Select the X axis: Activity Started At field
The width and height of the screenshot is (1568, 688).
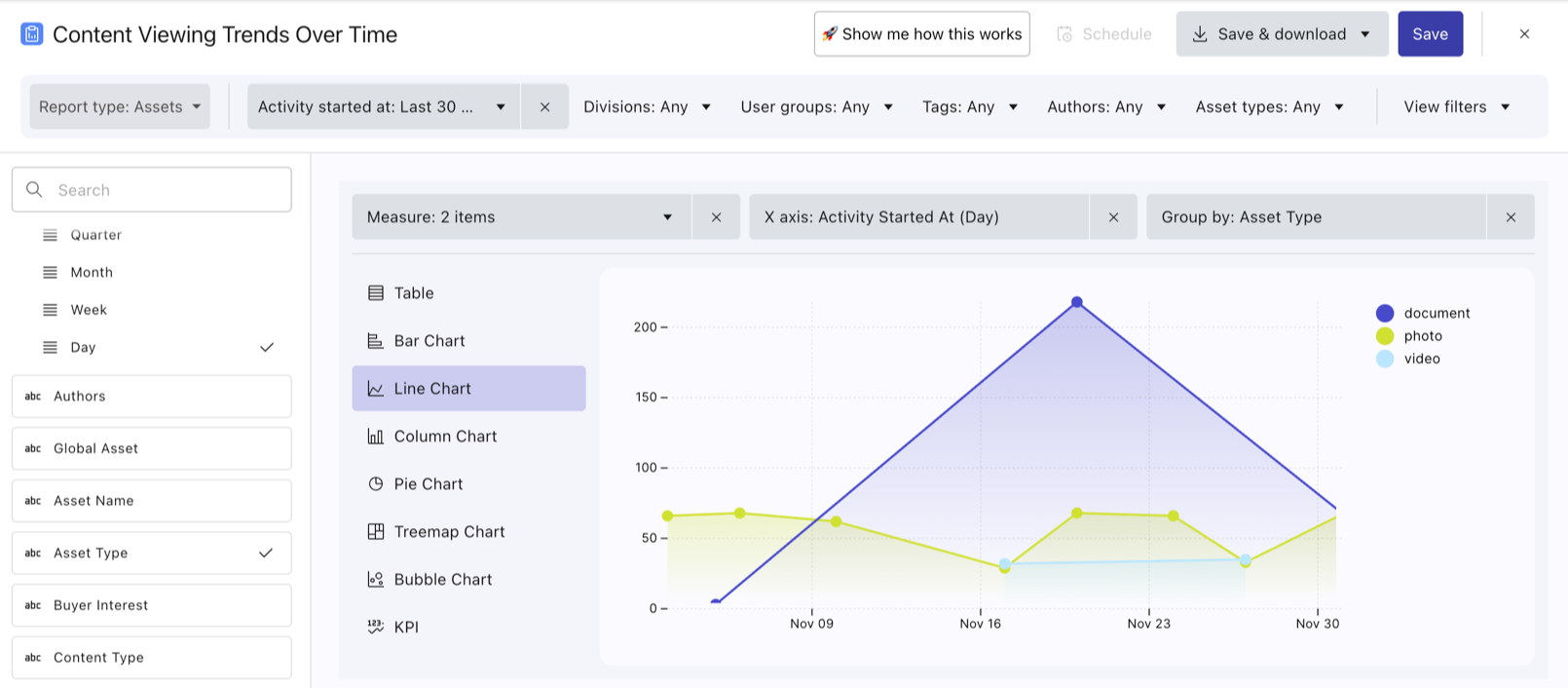[918, 217]
